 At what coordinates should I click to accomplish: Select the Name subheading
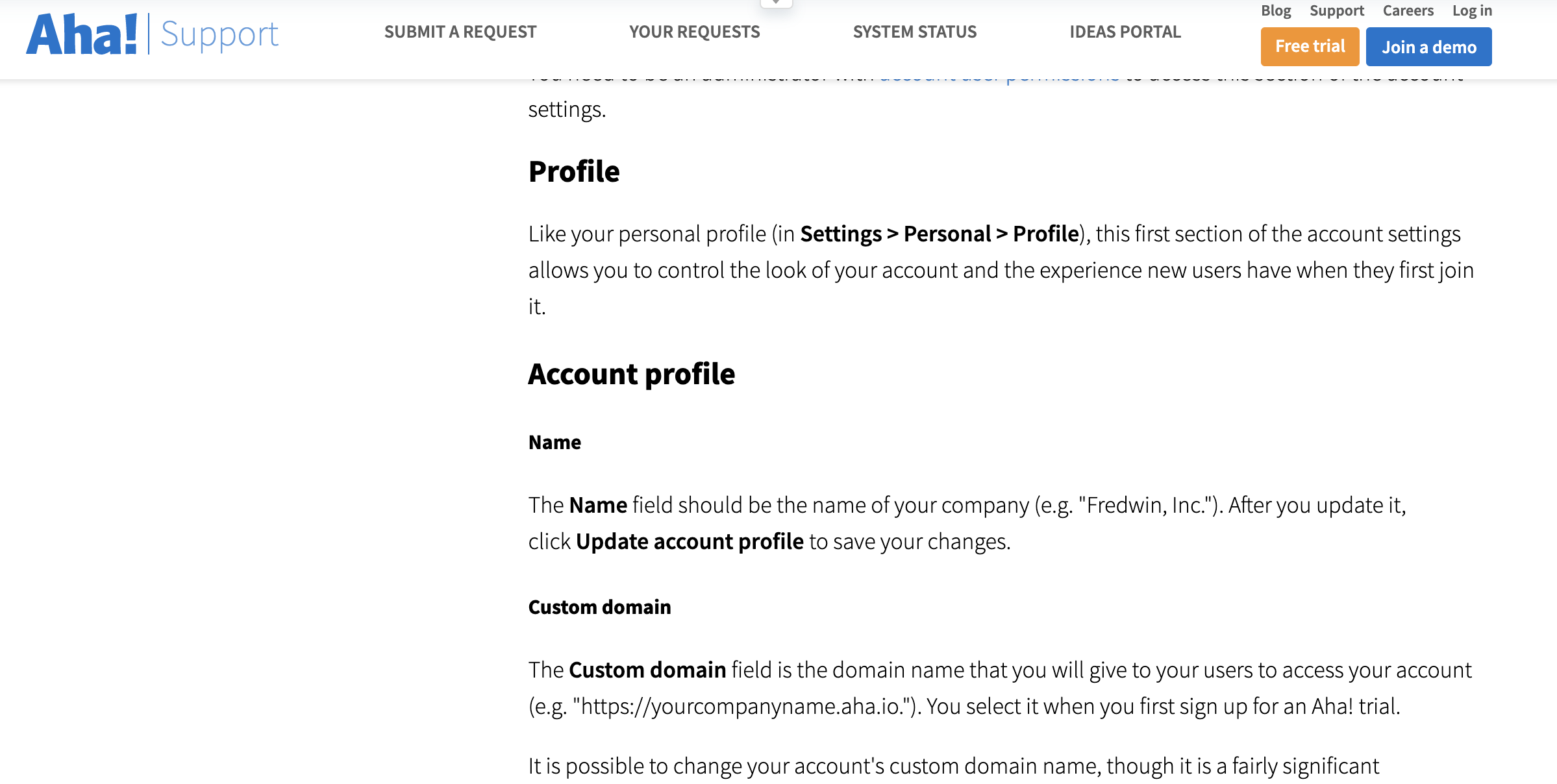554,442
